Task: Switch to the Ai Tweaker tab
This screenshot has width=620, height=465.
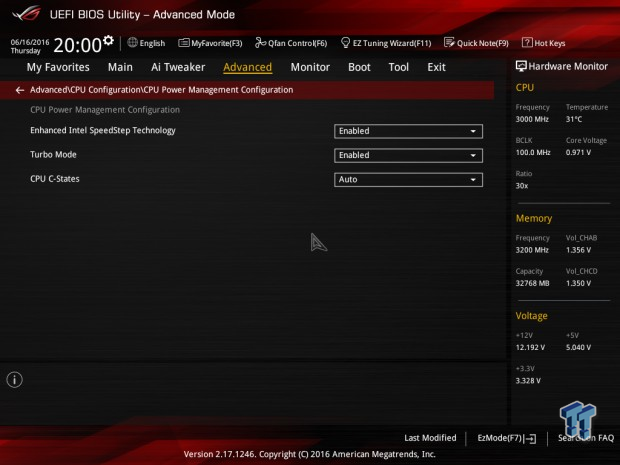Action: [178, 67]
